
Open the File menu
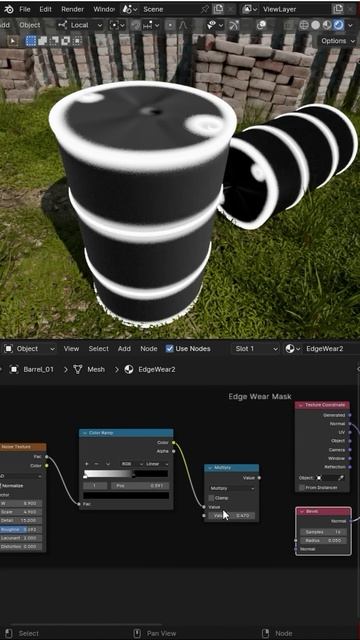pyautogui.click(x=24, y=9)
